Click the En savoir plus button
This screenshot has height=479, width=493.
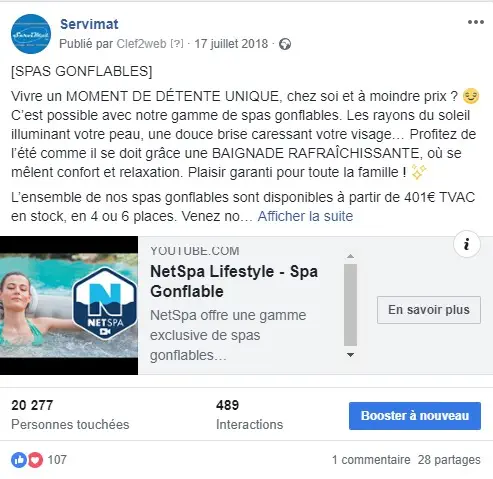(429, 310)
